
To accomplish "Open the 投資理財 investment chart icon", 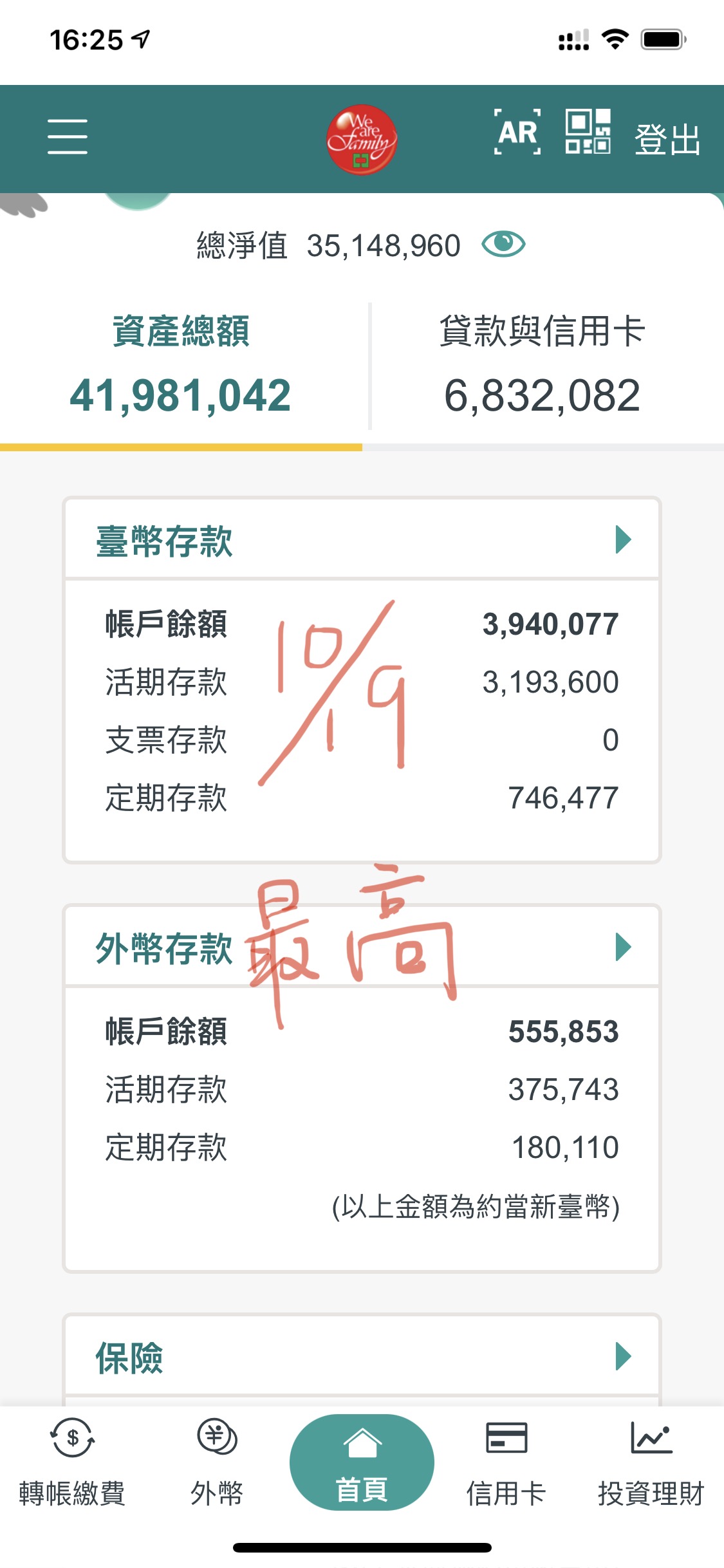I will [651, 1438].
